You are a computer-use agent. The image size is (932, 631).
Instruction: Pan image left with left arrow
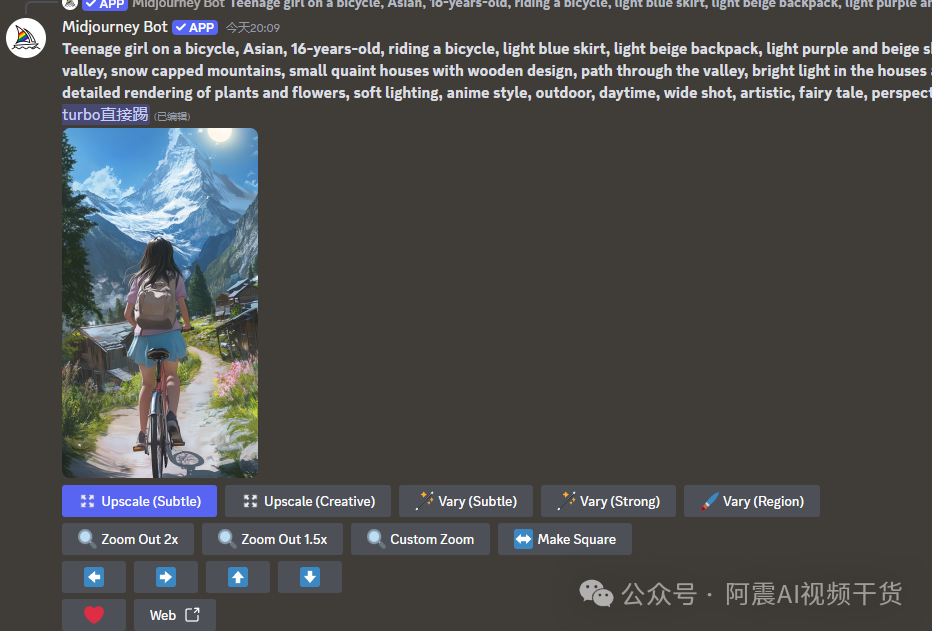pyautogui.click(x=94, y=577)
